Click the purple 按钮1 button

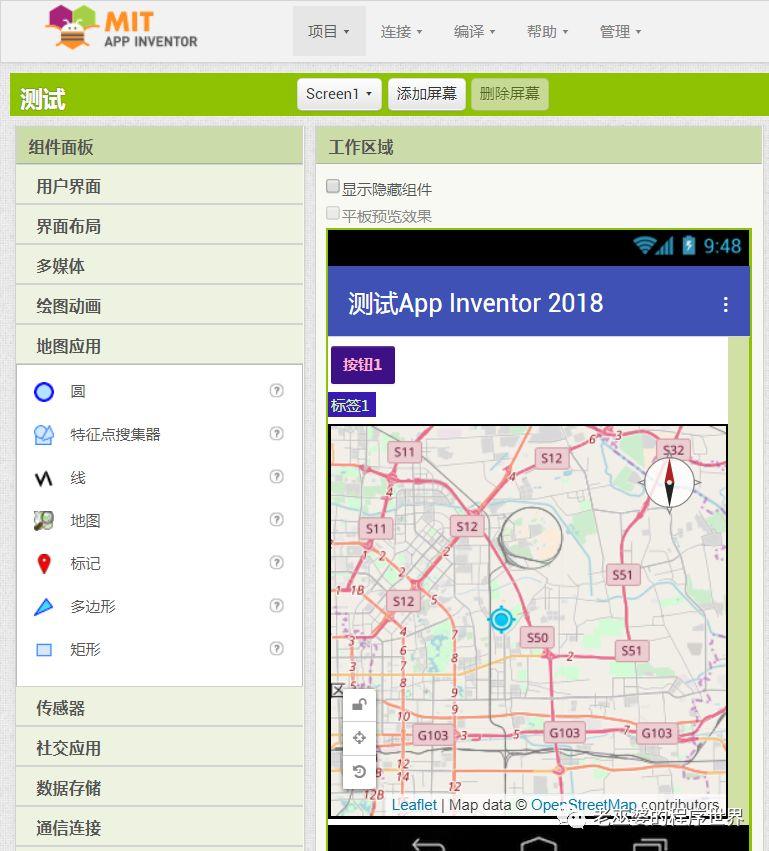point(363,365)
